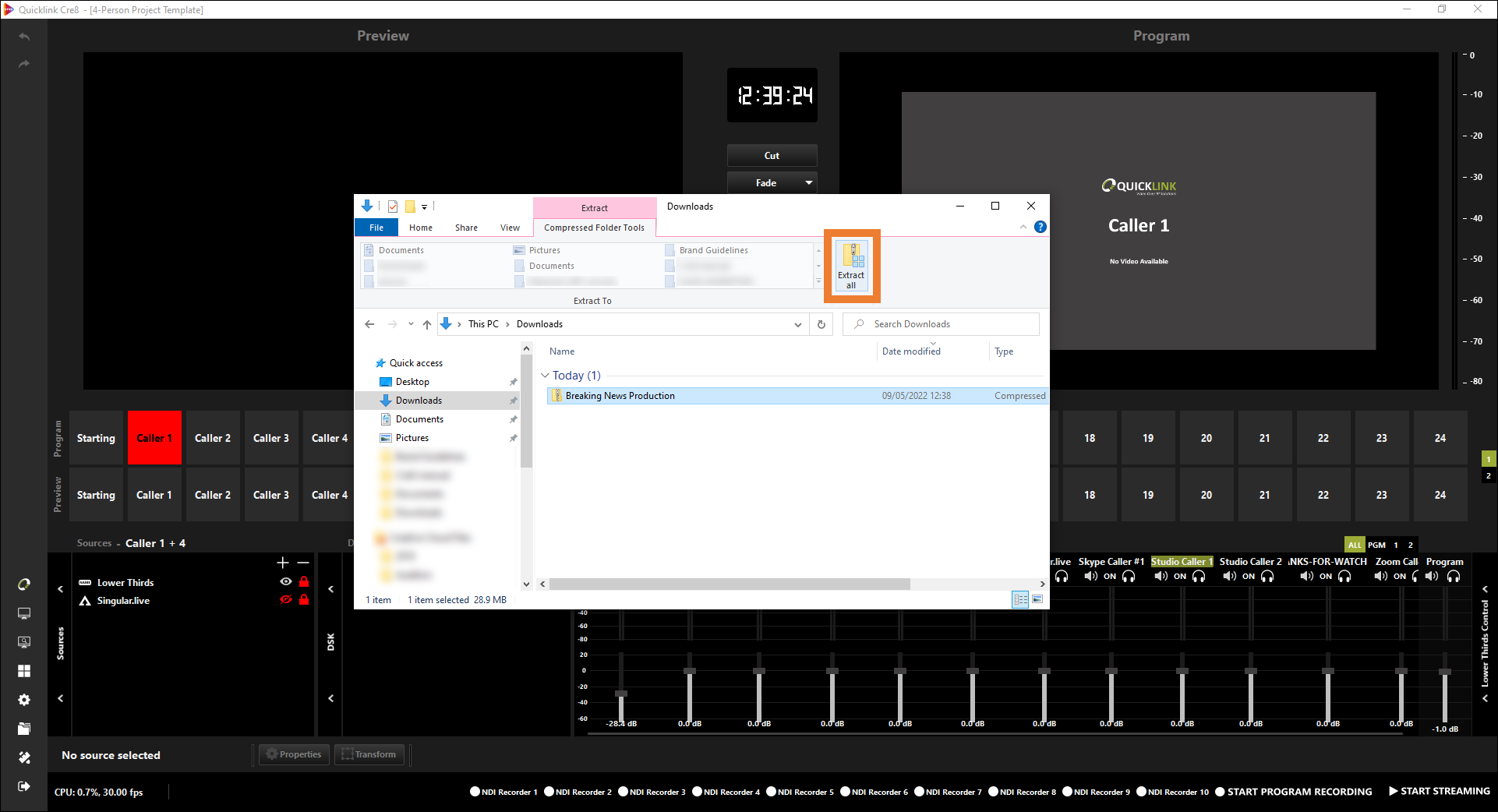1498x812 pixels.
Task: Solo Skype Caller #1 with headphones icon
Action: click(1129, 577)
